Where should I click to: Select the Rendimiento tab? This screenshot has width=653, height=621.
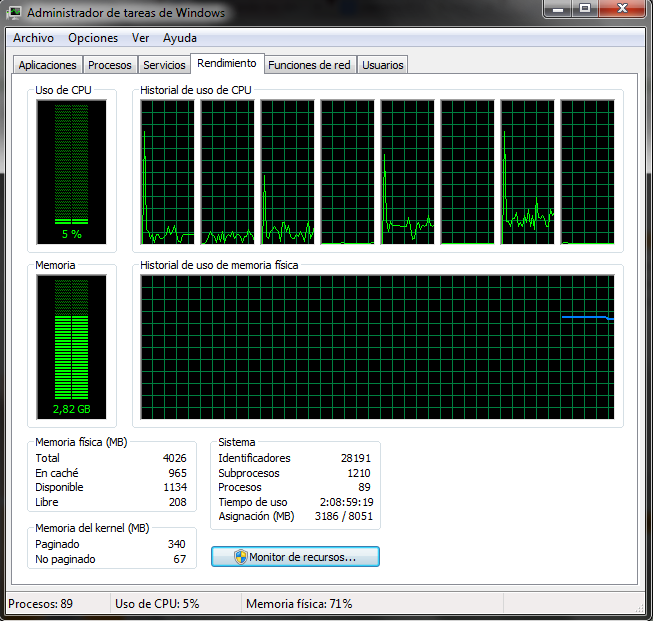click(227, 63)
